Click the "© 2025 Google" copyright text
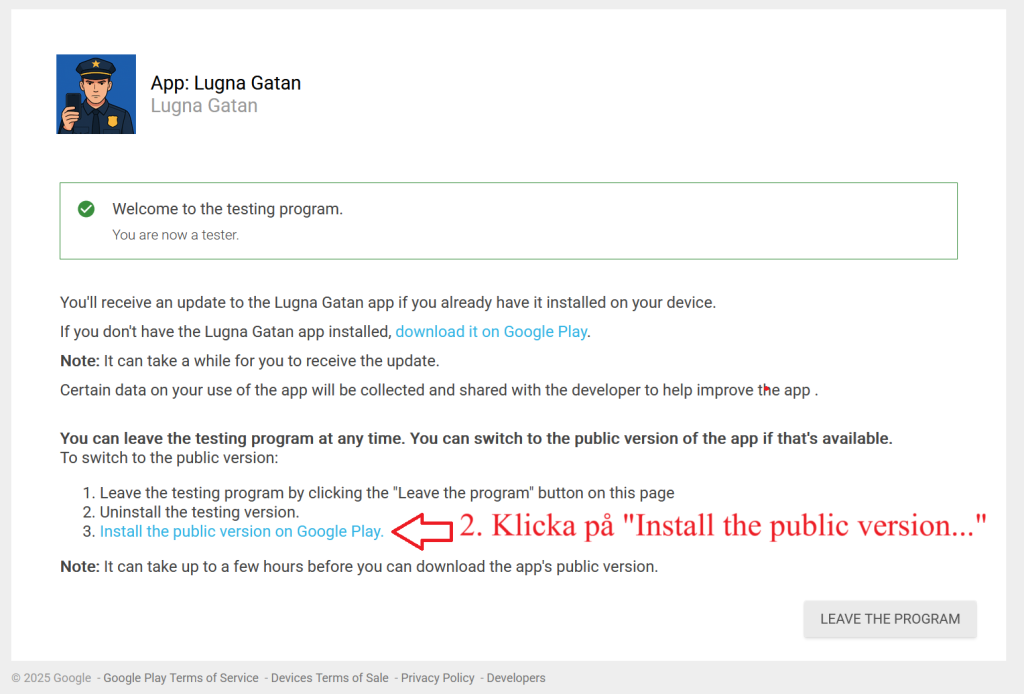Image resolution: width=1024 pixels, height=694 pixels. 52,678
